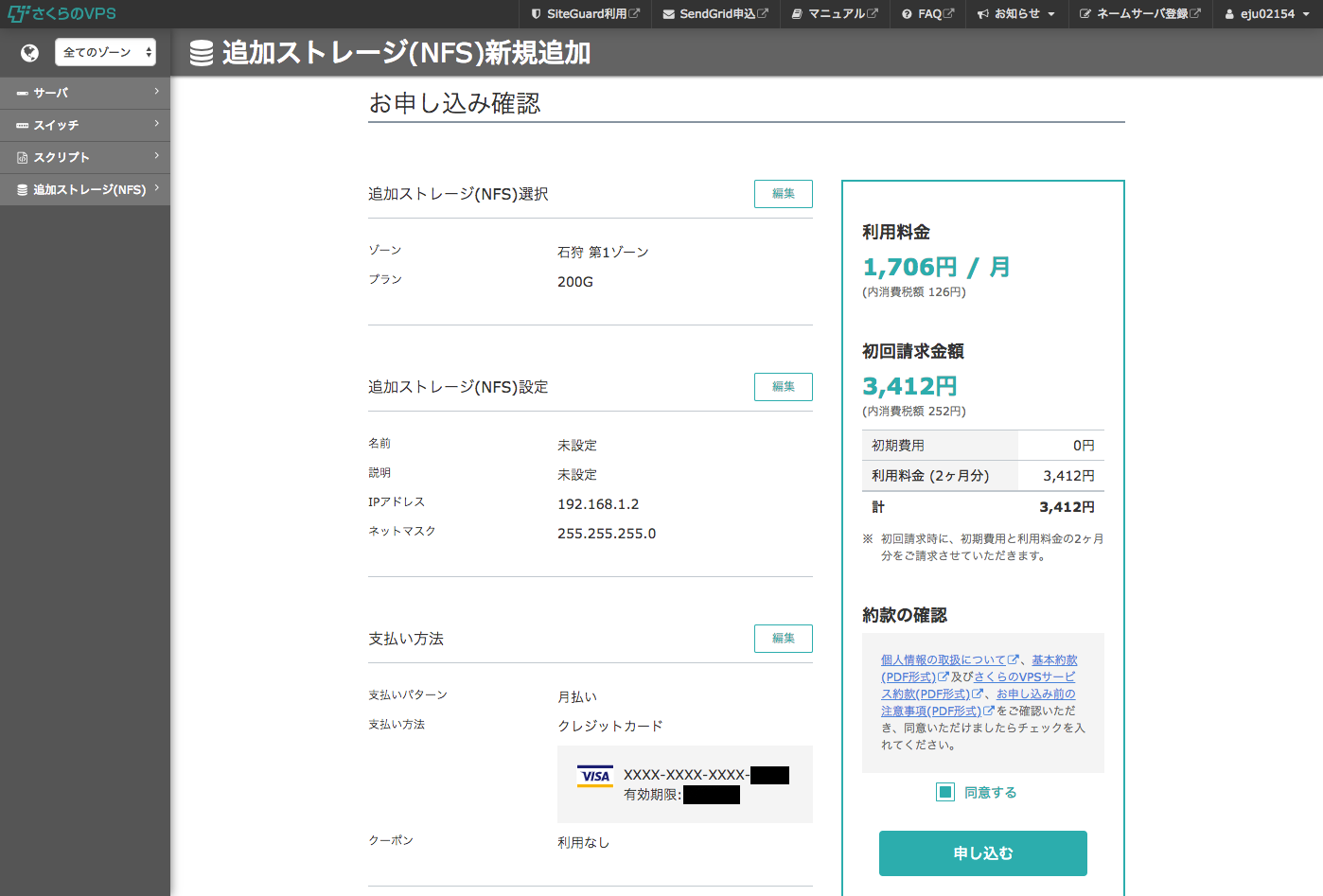This screenshot has height=896, width=1323.
Task: Click the user profile icon
Action: click(x=1230, y=14)
